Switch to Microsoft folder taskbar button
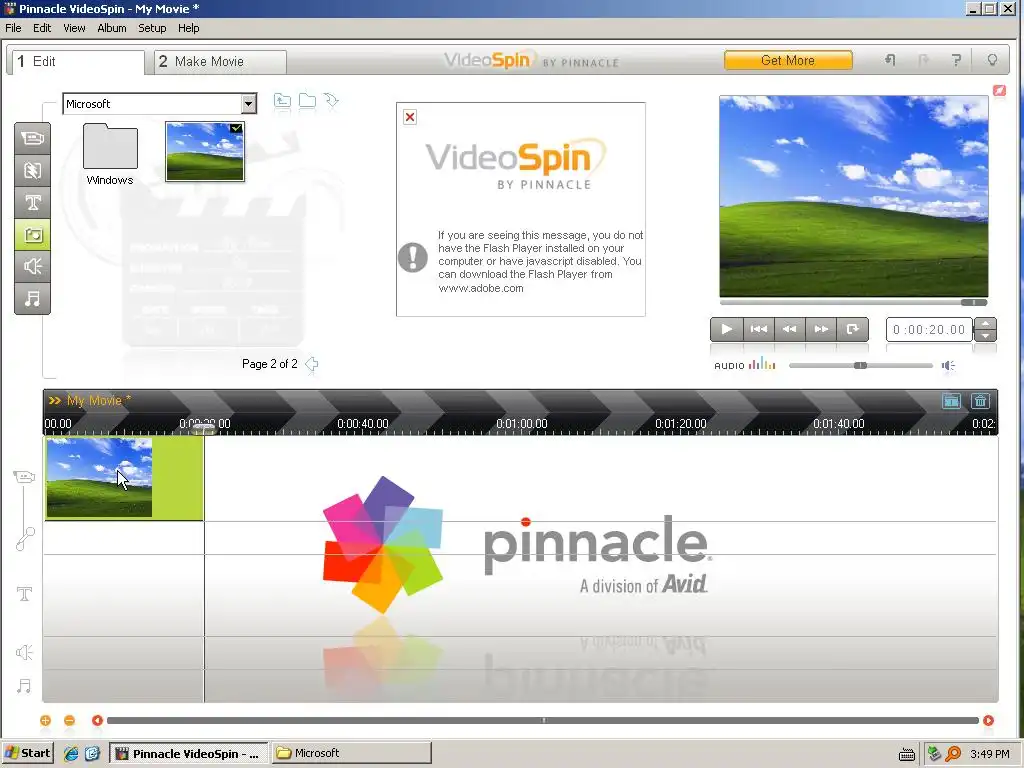The width and height of the screenshot is (1024, 768). [x=351, y=753]
